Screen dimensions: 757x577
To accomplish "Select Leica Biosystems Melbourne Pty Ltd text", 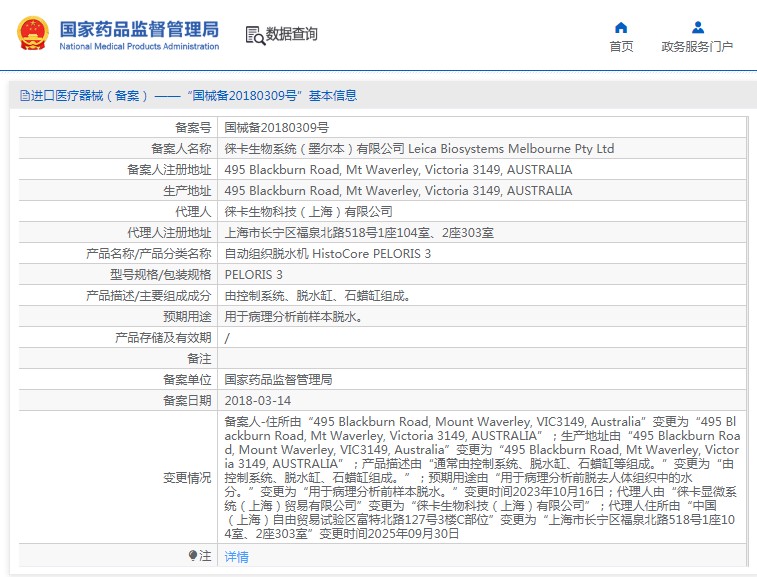I will 511,149.
